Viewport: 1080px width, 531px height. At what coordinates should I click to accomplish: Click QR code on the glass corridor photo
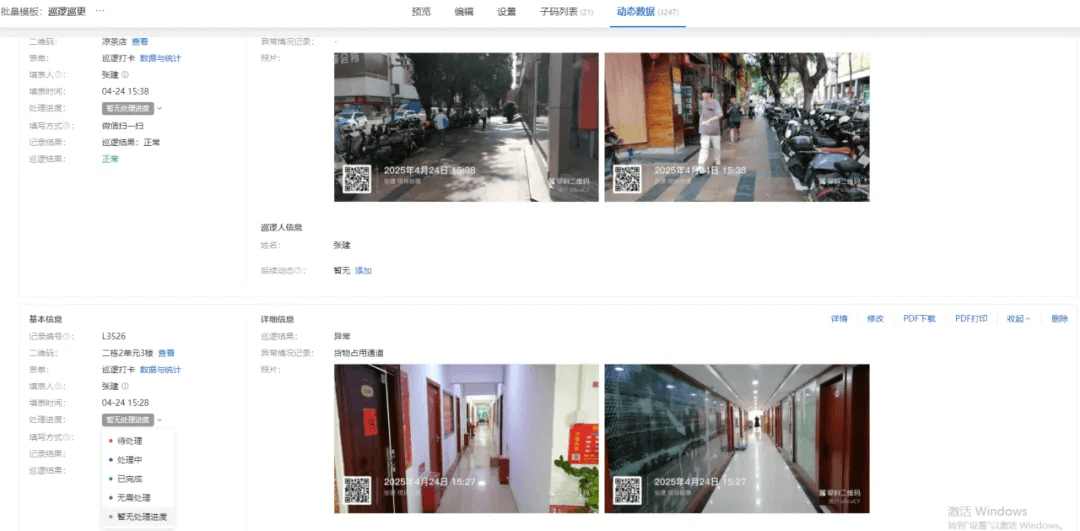627,490
